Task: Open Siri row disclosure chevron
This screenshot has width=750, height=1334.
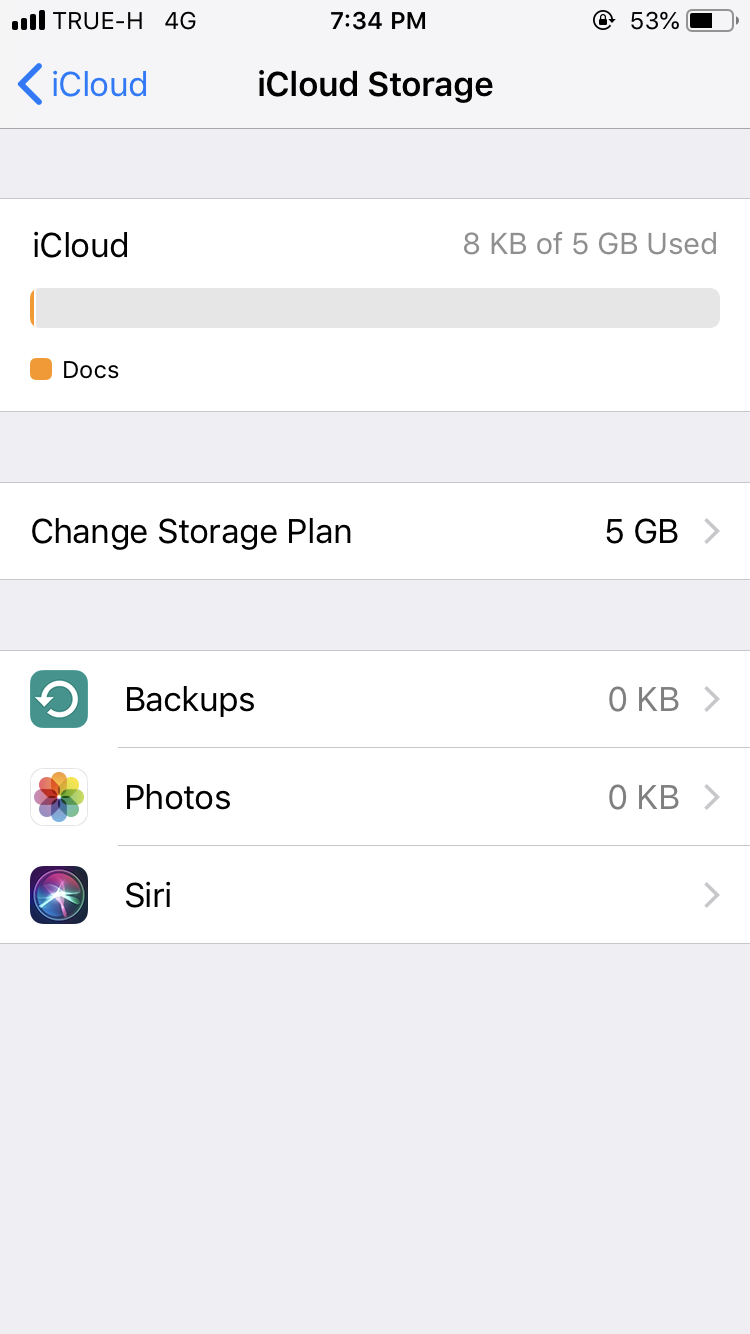Action: click(712, 895)
